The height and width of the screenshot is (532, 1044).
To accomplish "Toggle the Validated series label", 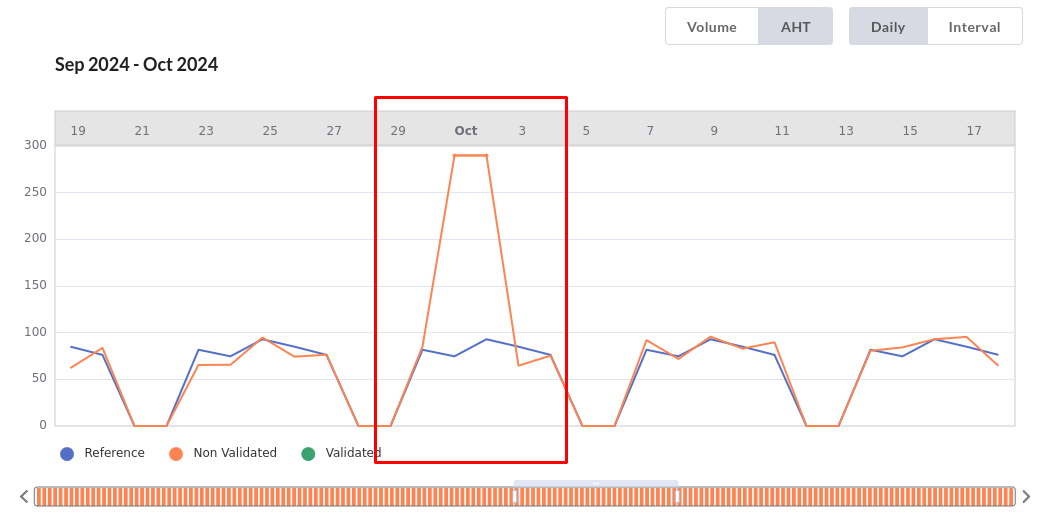I will coord(353,454).
